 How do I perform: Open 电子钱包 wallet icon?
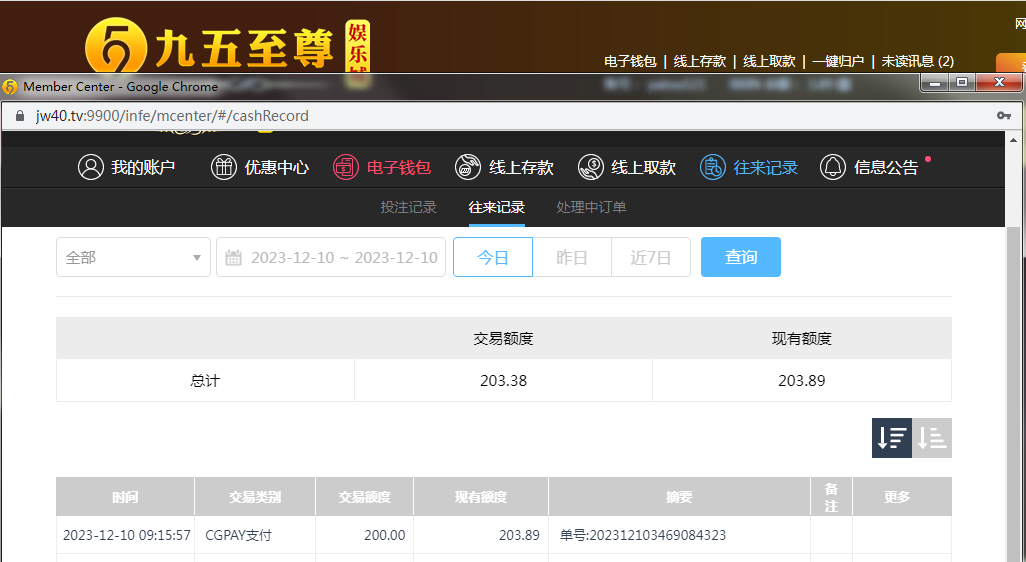pyautogui.click(x=346, y=167)
